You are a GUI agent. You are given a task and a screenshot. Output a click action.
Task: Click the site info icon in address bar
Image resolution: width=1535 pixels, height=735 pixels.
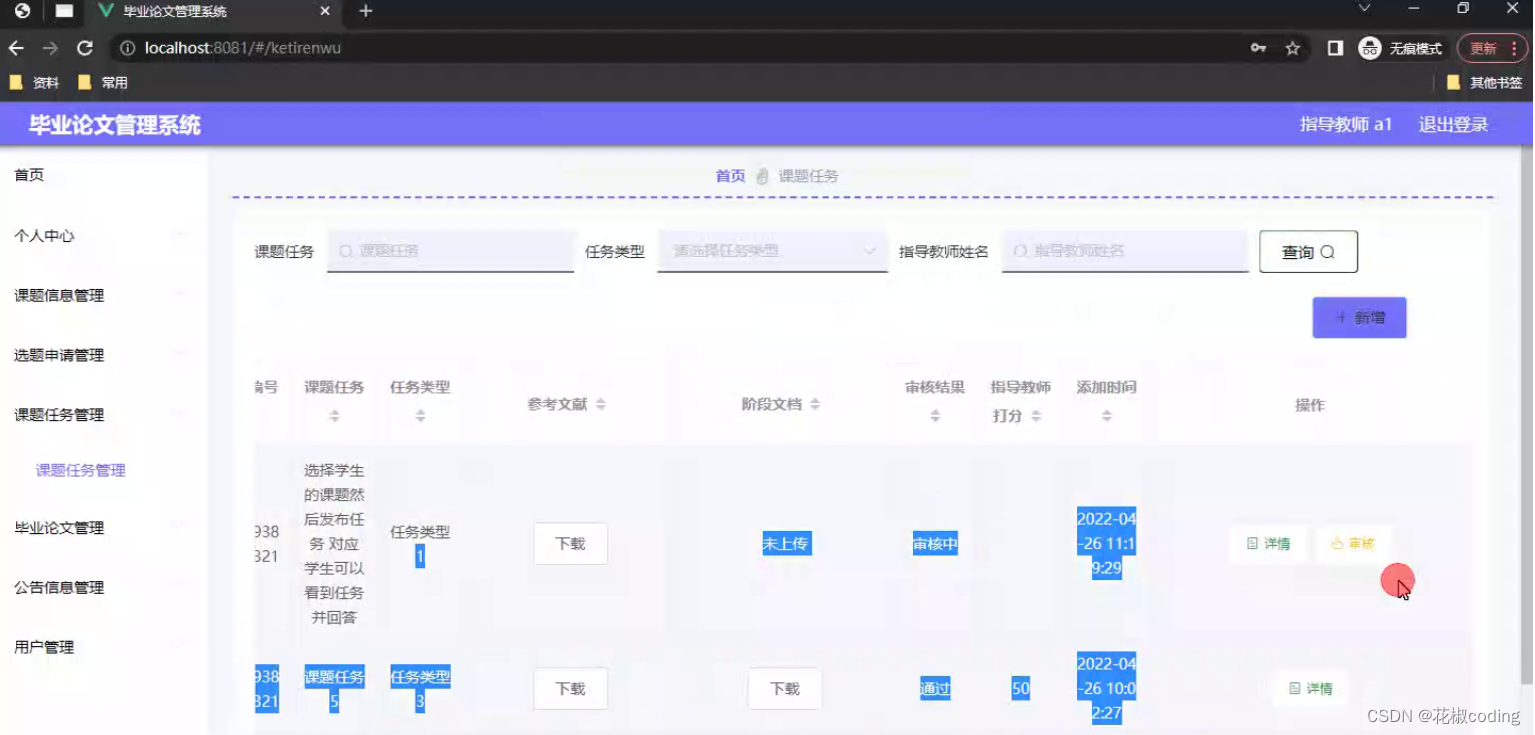tap(127, 48)
